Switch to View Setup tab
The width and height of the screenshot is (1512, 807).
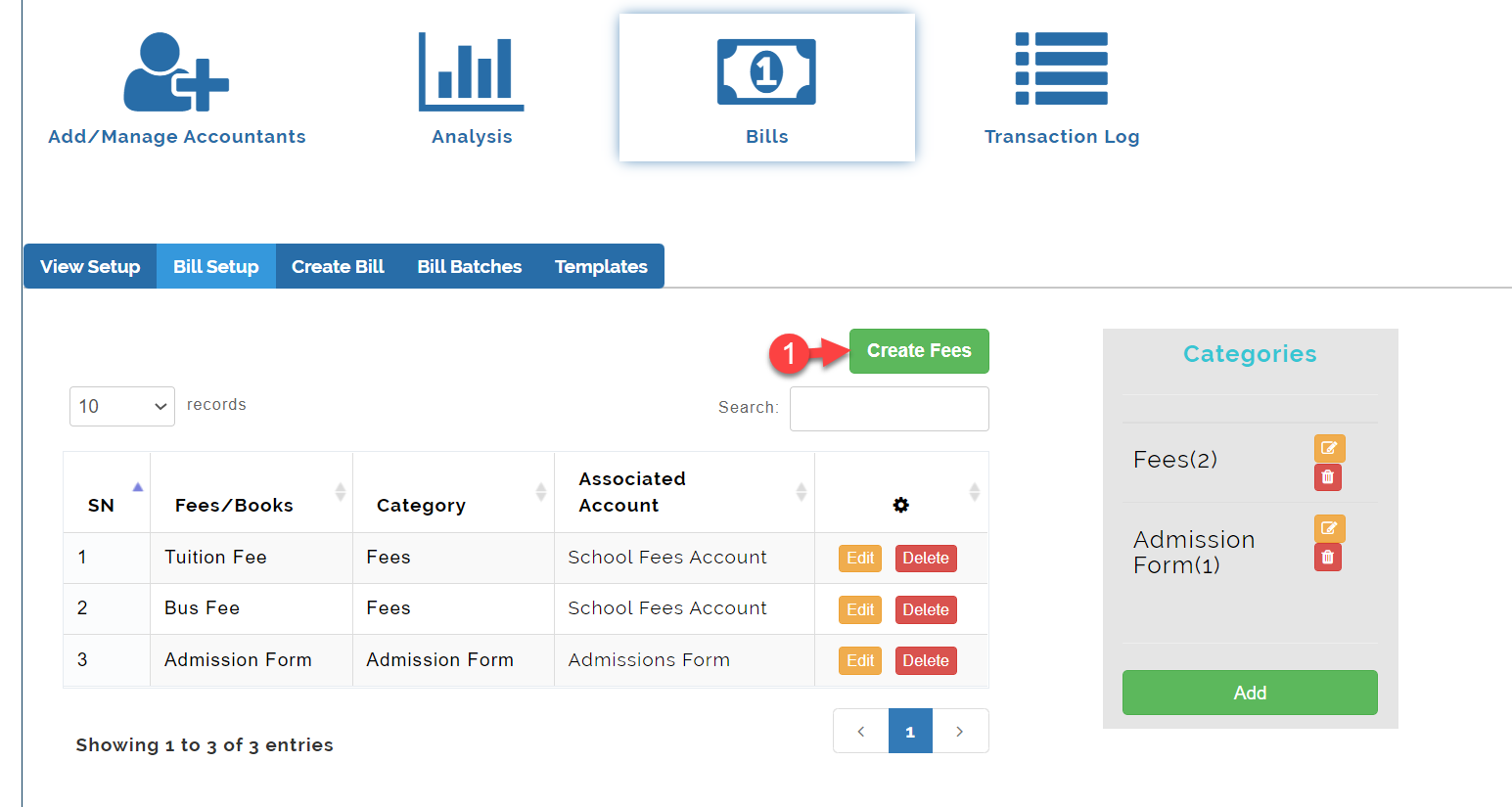[x=90, y=266]
